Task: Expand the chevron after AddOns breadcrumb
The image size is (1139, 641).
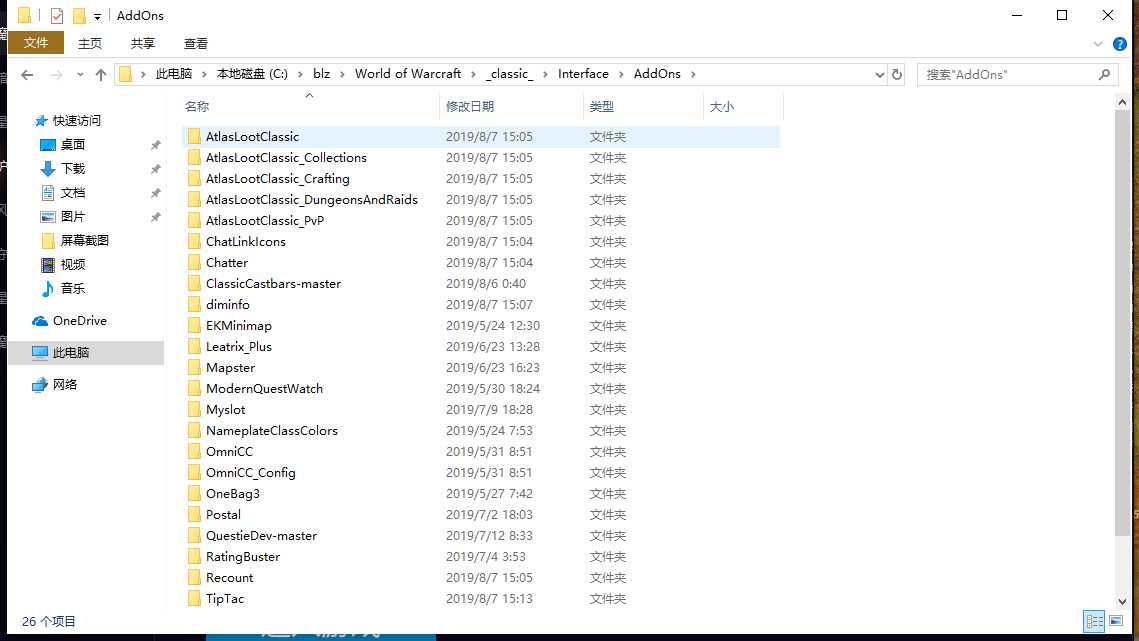Action: tap(693, 74)
